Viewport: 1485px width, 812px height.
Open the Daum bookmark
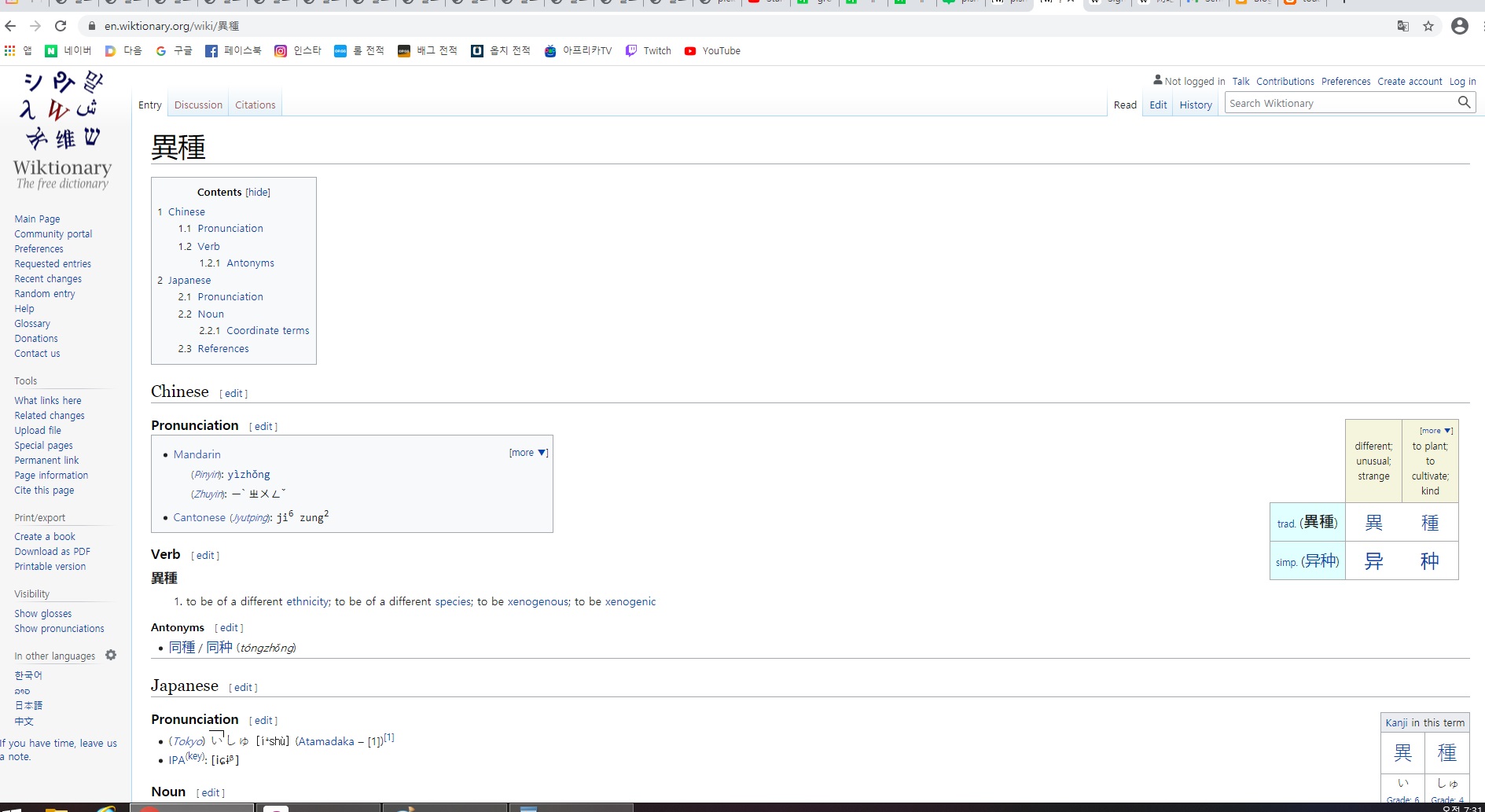coord(123,50)
